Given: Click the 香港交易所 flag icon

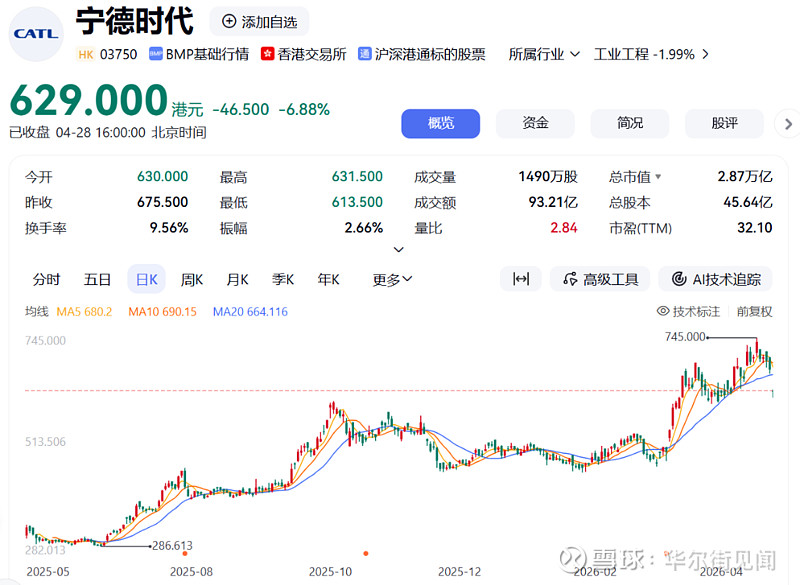Looking at the screenshot, I should pyautogui.click(x=267, y=54).
